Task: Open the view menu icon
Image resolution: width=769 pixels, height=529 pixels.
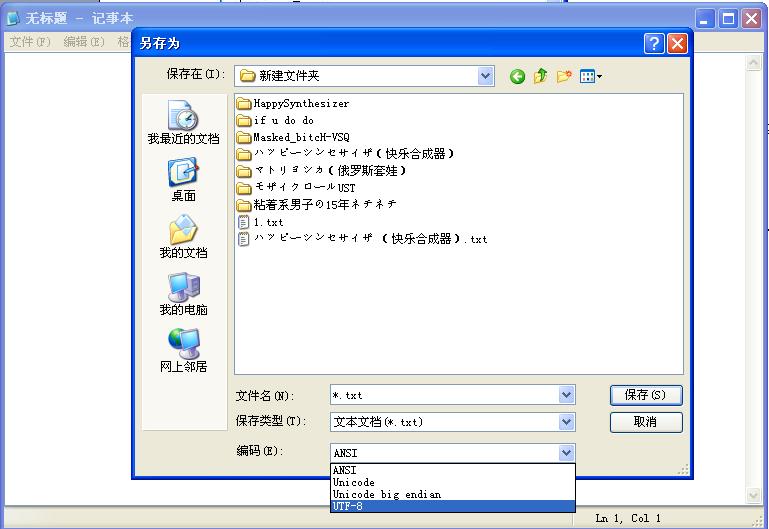Action: [590, 76]
